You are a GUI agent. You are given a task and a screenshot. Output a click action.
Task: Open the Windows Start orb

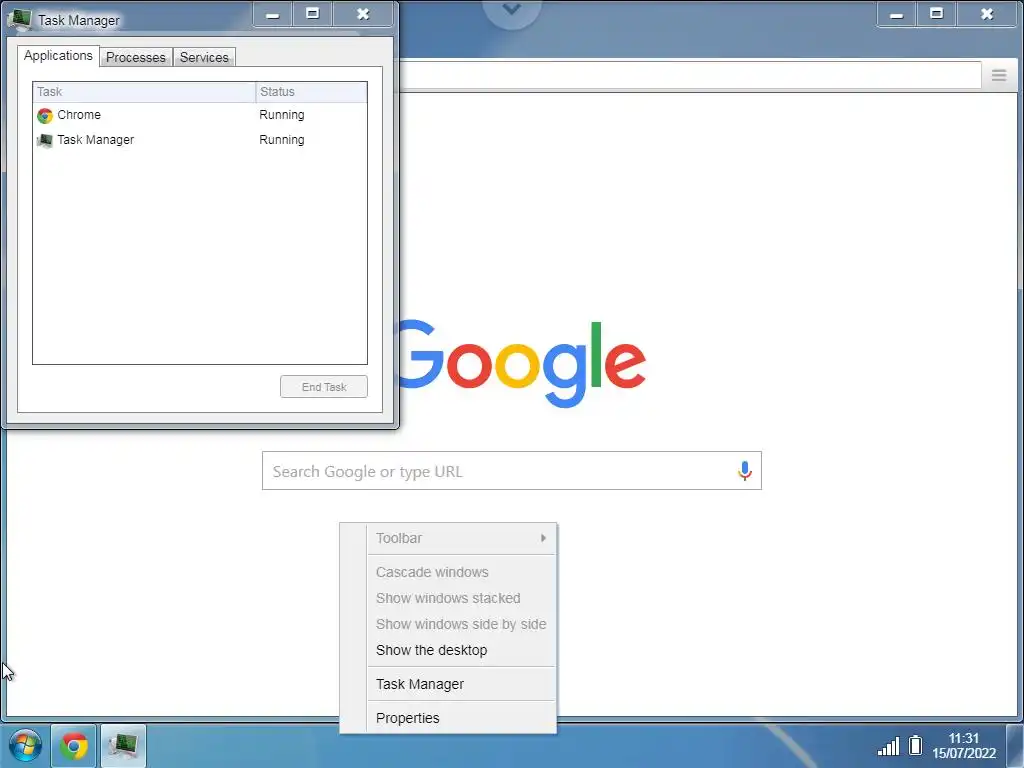click(x=25, y=745)
